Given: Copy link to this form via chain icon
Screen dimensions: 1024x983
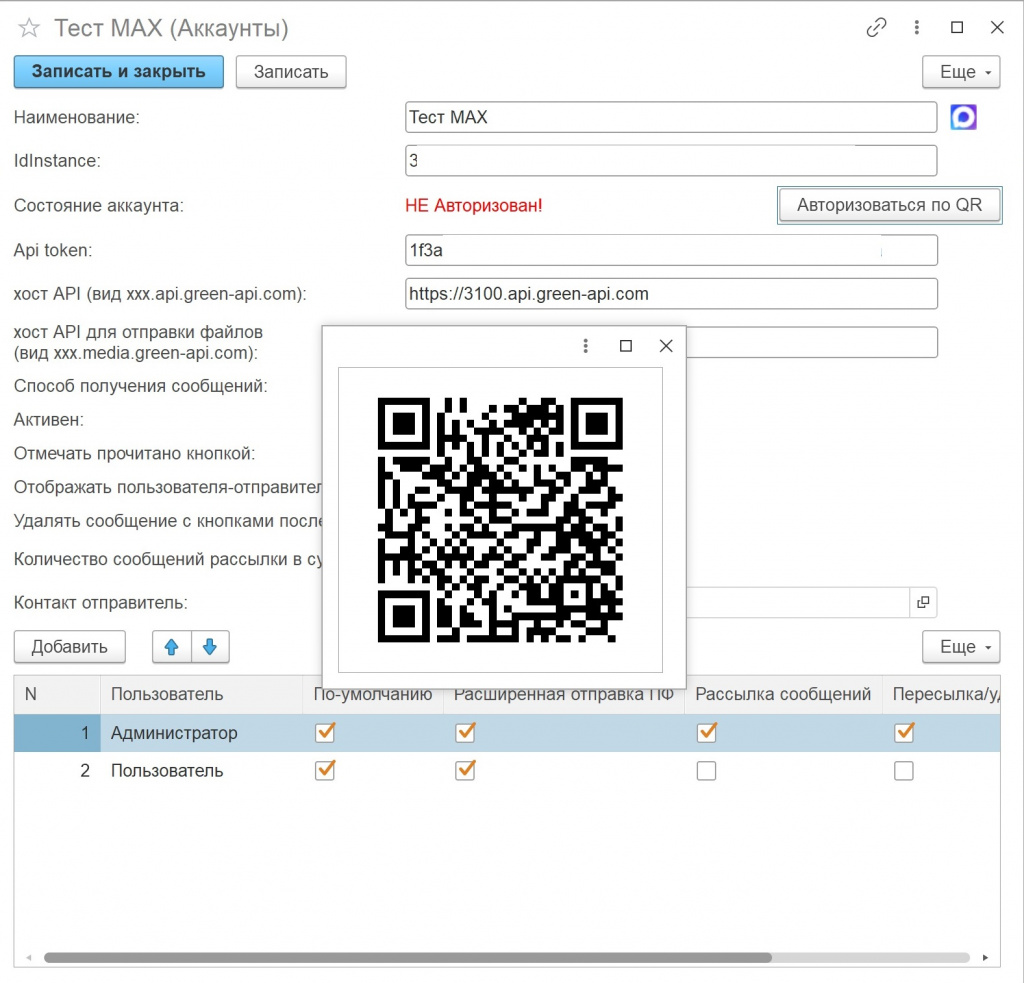Looking at the screenshot, I should [x=876, y=27].
